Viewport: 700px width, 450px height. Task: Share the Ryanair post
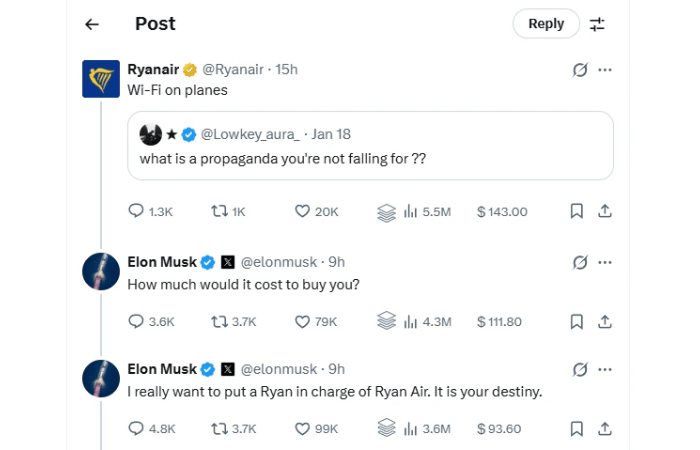[604, 212]
